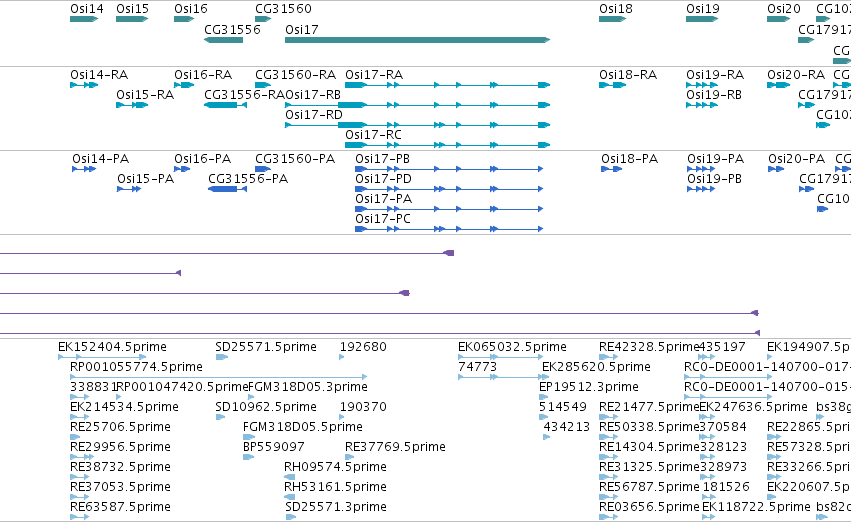Image resolution: width=851 pixels, height=522 pixels.
Task: Select the CG31556 gene label
Action: pyautogui.click(x=232, y=29)
